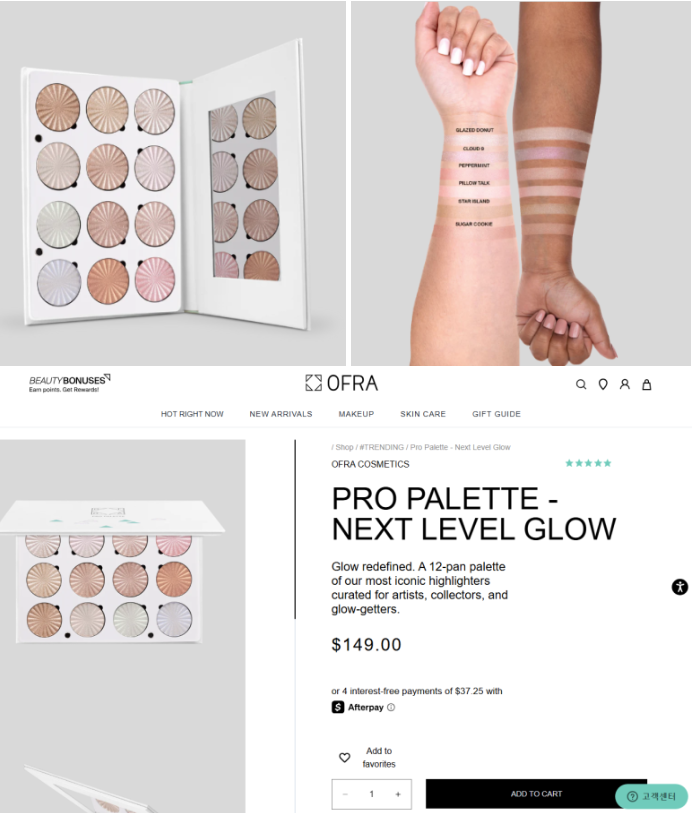The image size is (692, 813).
Task: Click the Afterpay info icon
Action: 391,707
